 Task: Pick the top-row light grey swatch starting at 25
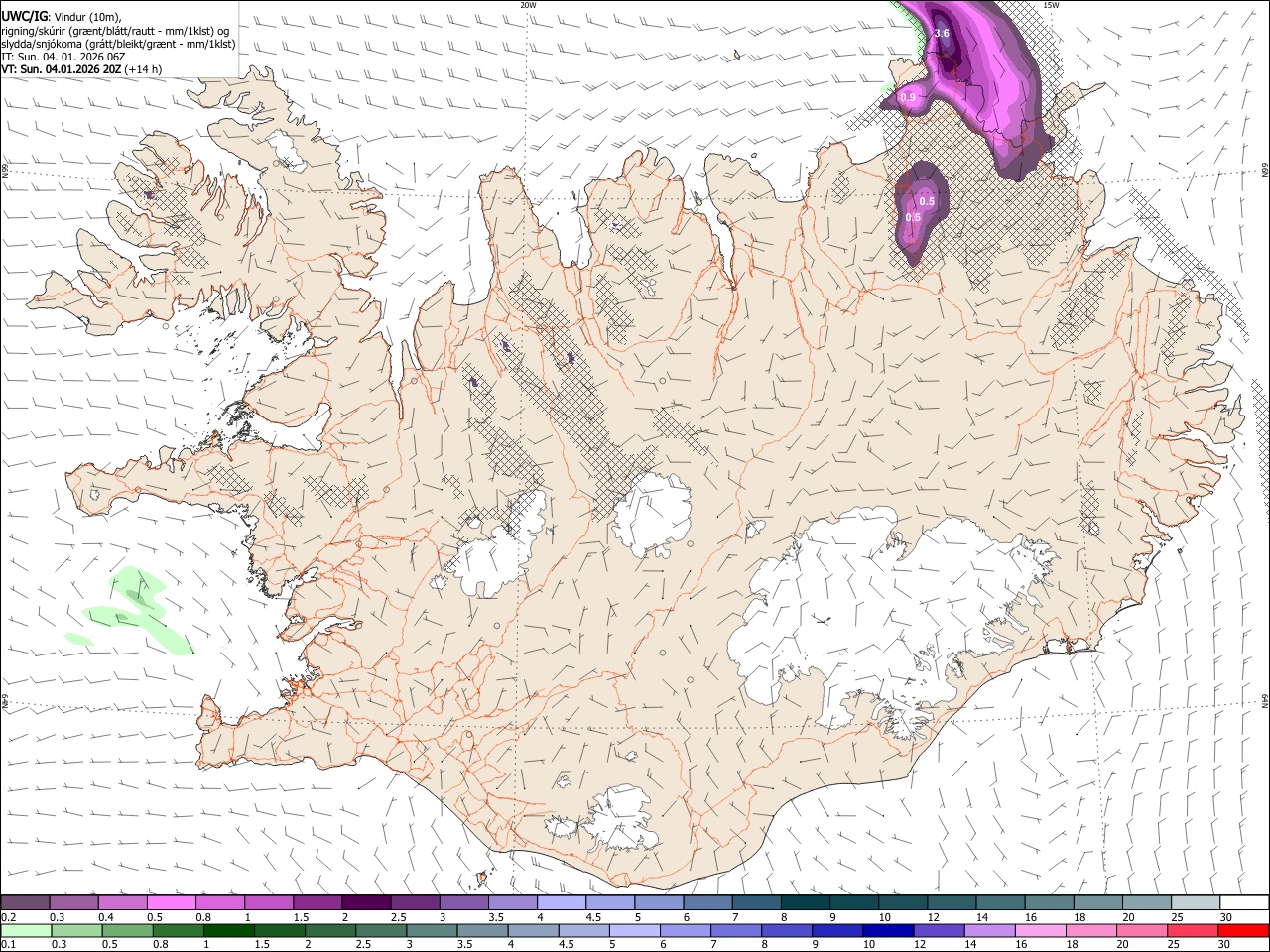[x=1196, y=903]
